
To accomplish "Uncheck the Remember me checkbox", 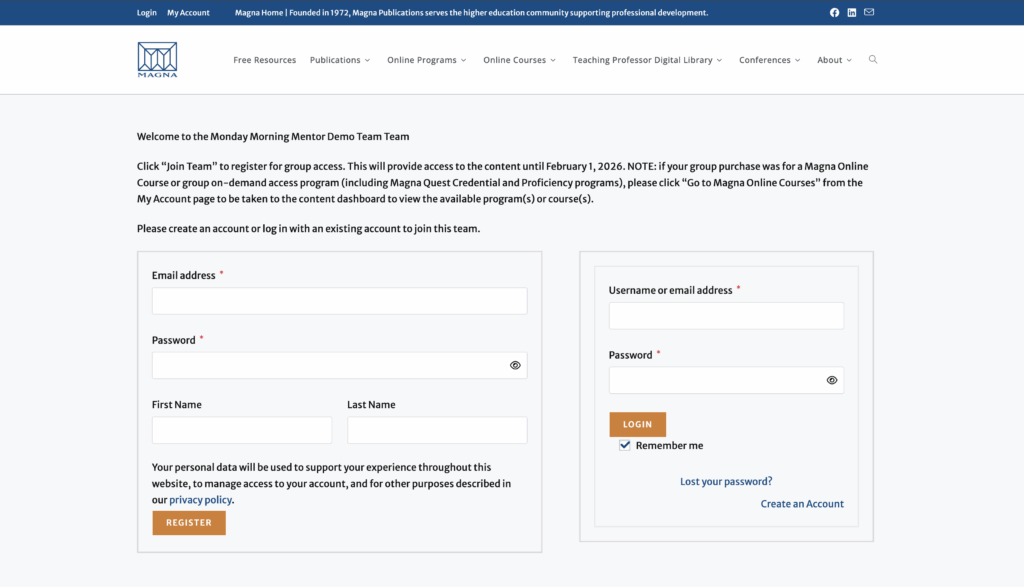I will (x=624, y=444).
